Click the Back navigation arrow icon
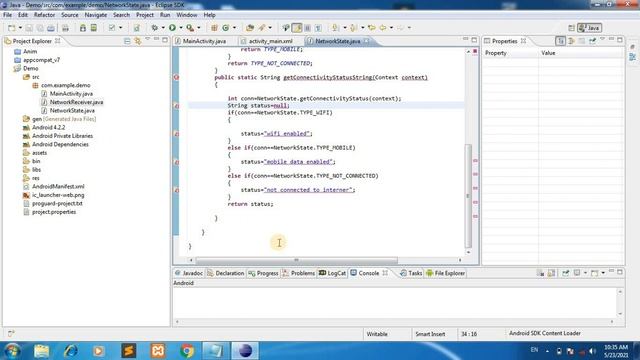This screenshot has width=640, height=360. pos(383,28)
